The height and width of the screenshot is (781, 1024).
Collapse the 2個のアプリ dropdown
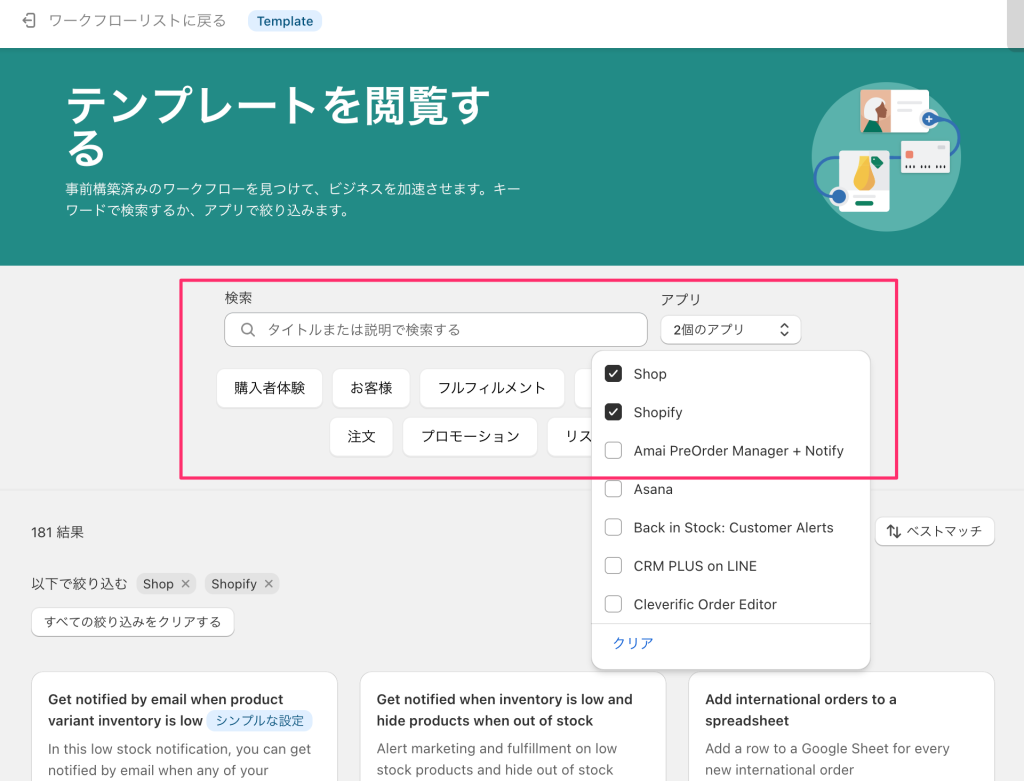[730, 330]
